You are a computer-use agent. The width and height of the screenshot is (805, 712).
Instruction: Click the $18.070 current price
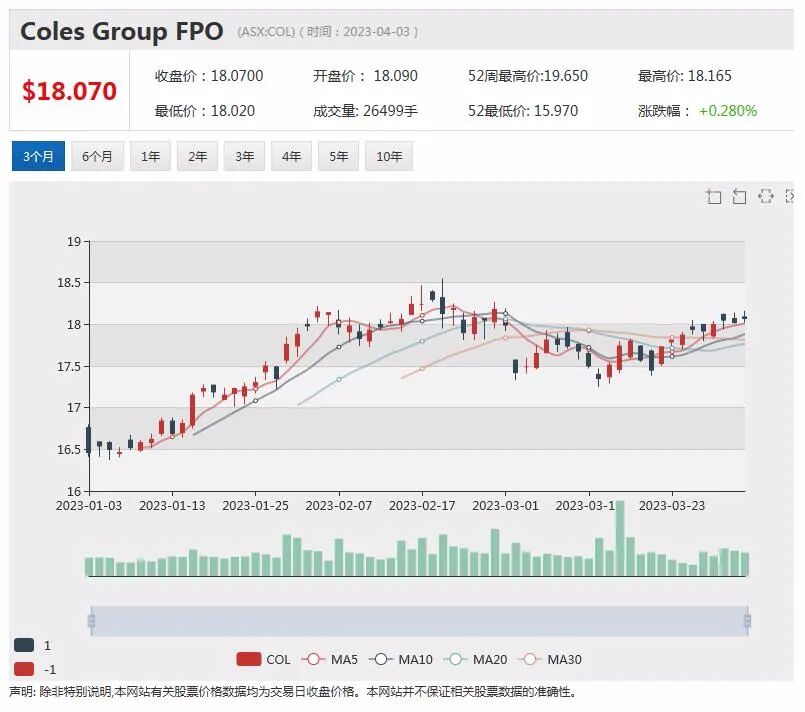[69, 91]
